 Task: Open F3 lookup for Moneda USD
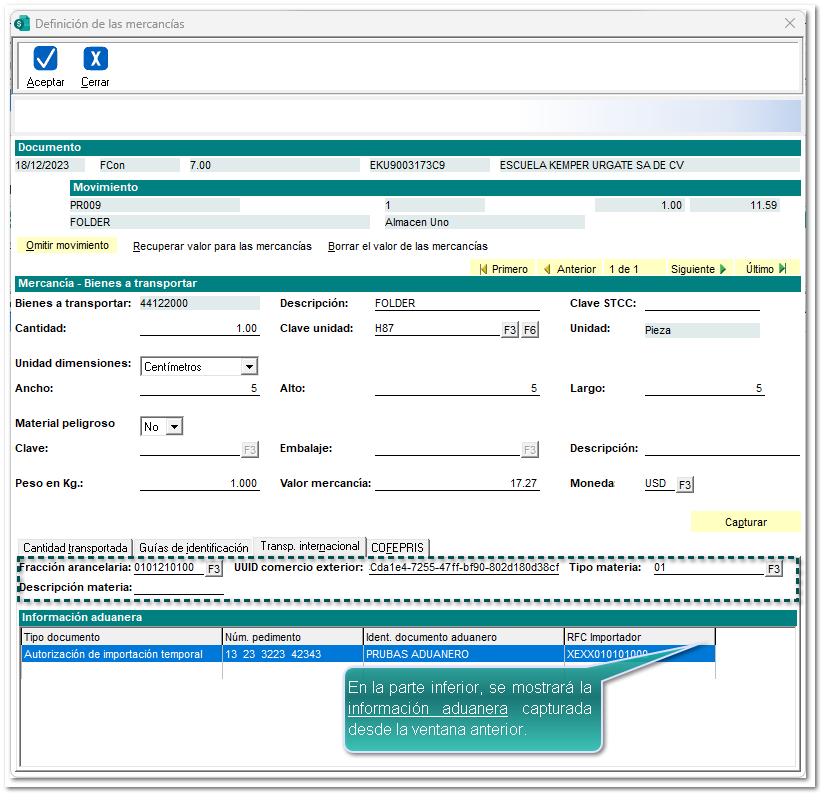[x=685, y=485]
